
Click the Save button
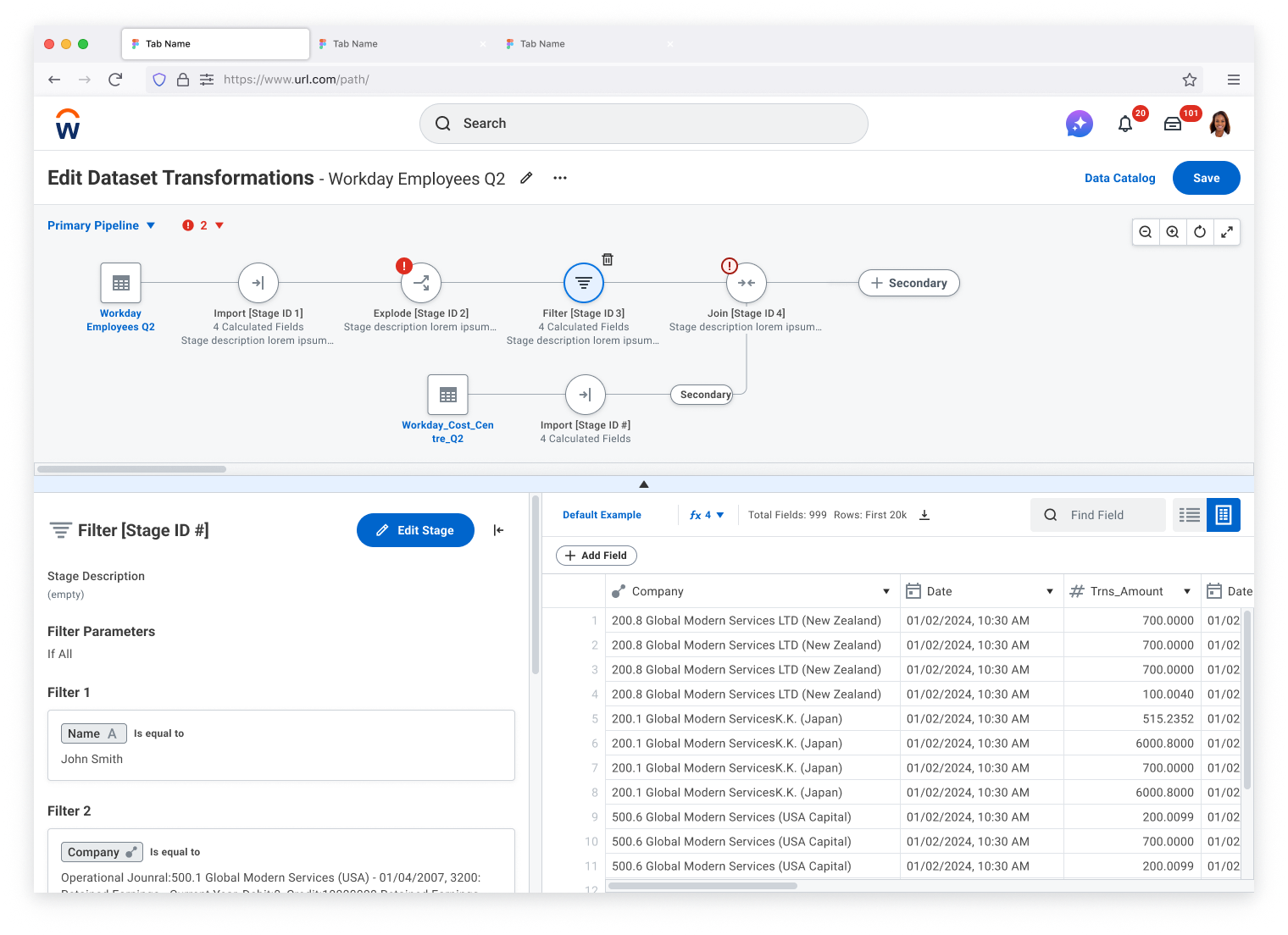[x=1207, y=178]
